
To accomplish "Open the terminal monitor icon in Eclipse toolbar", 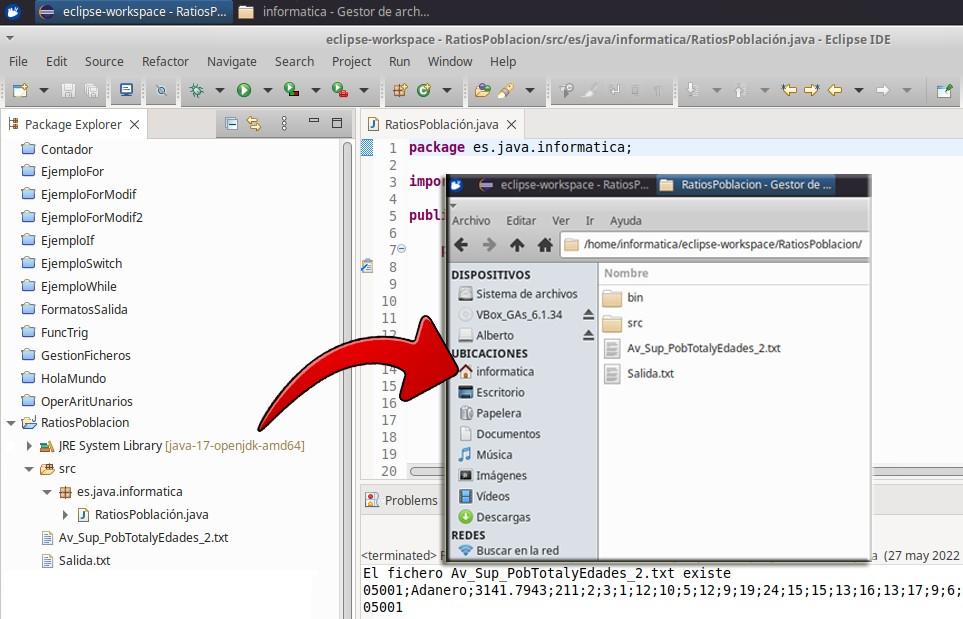I will (x=127, y=90).
